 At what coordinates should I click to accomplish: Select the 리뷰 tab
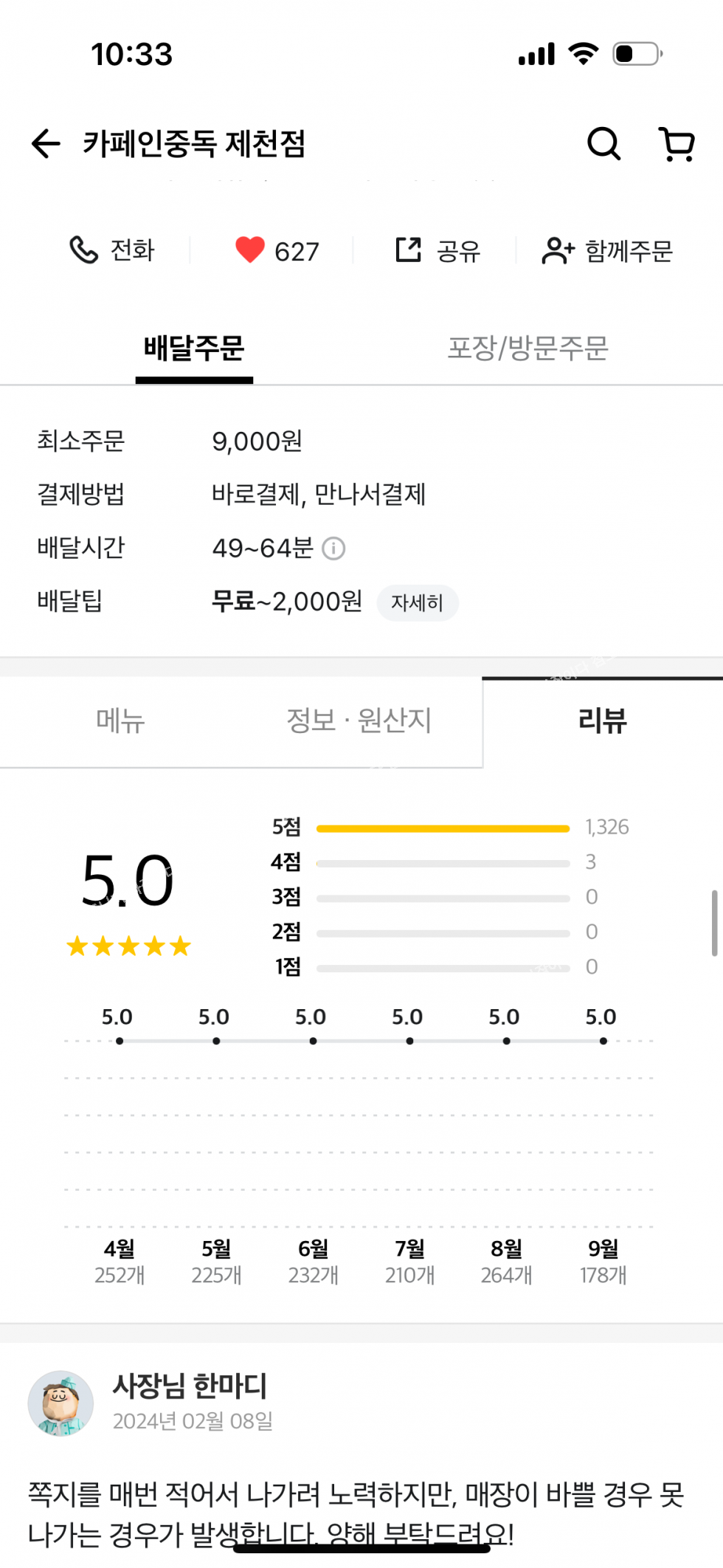[x=603, y=721]
